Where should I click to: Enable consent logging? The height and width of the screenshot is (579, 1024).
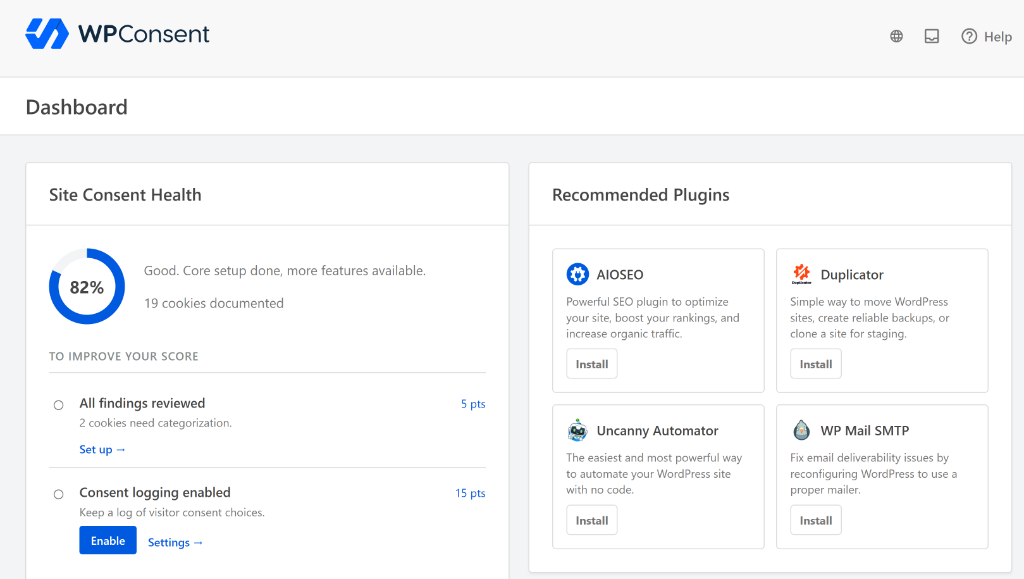point(108,540)
